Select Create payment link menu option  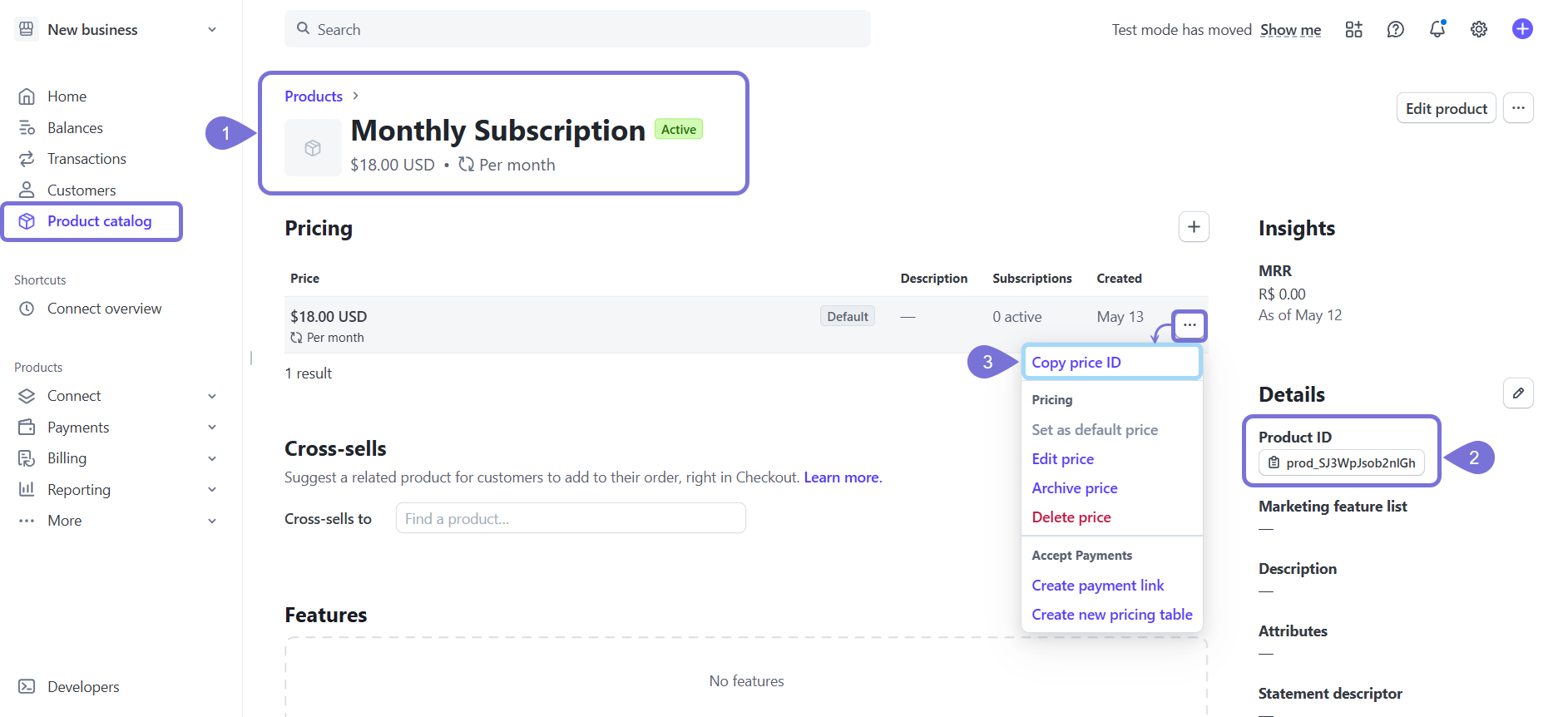point(1098,586)
